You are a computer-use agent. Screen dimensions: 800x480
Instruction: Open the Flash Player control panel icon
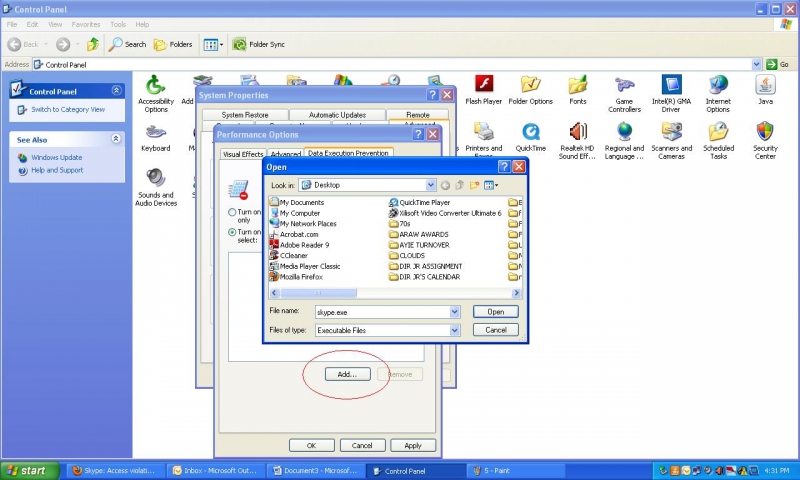tap(484, 86)
